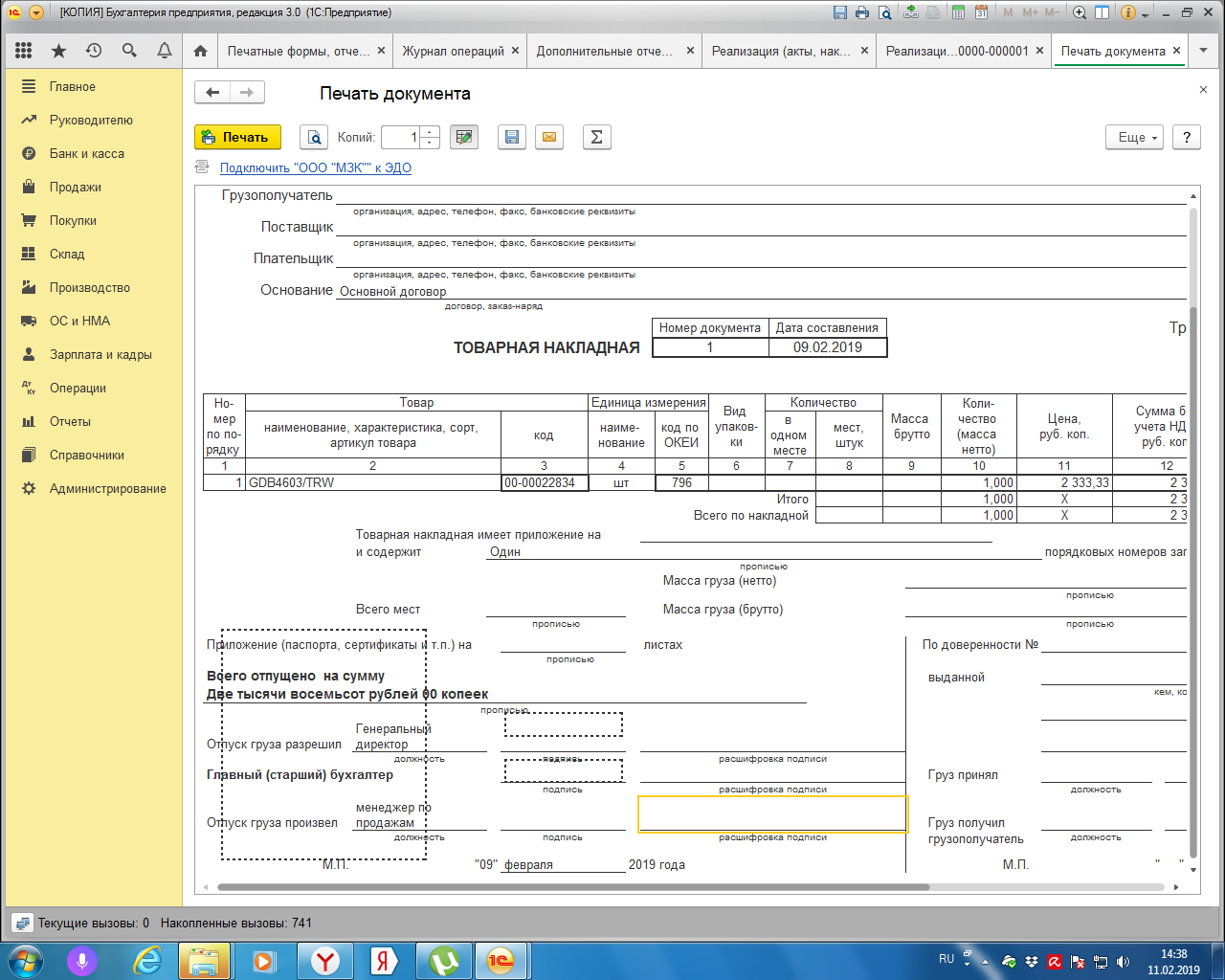Image resolution: width=1225 pixels, height=980 pixels.
Task: Click the help question mark button
Action: tap(1187, 137)
